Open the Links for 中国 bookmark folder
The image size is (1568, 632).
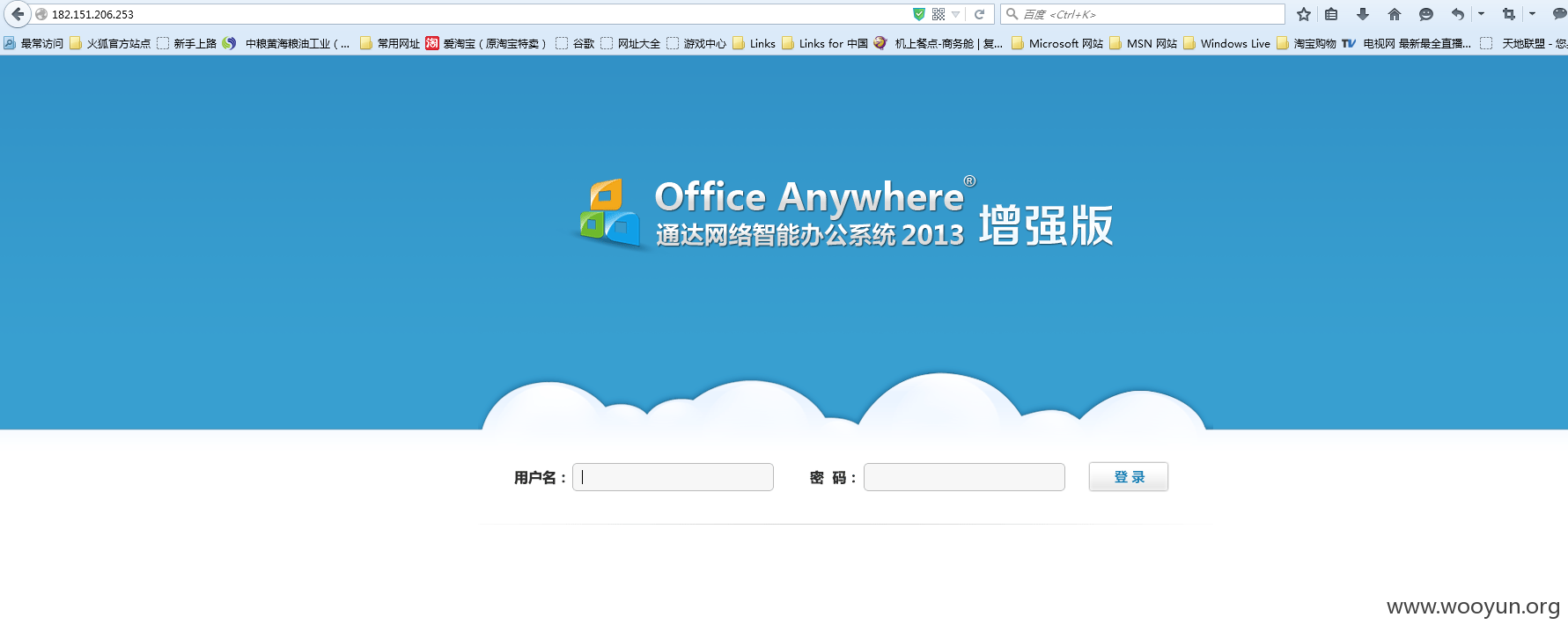pyautogui.click(x=825, y=43)
